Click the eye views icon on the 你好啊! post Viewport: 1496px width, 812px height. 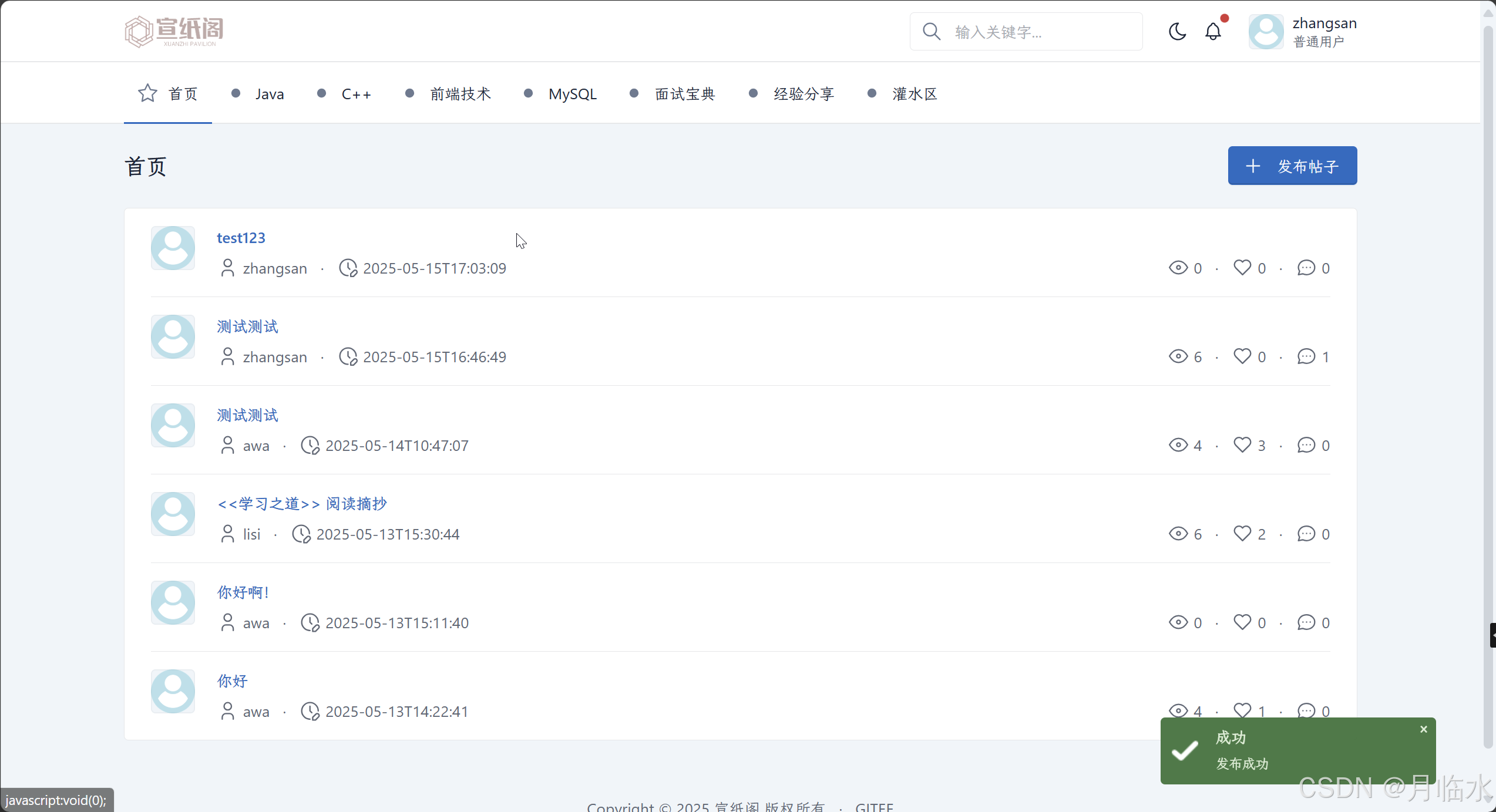tap(1178, 622)
